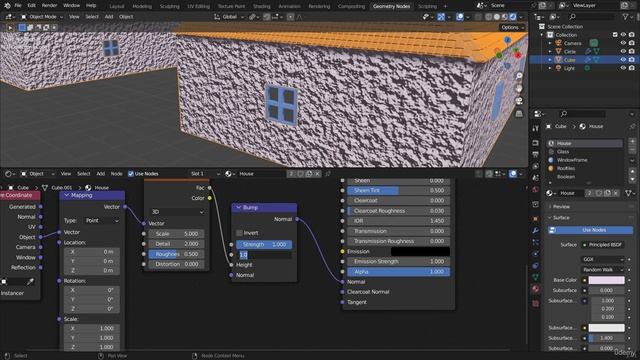Select the Light object in outliner
This screenshot has width=640, height=360.
click(x=569, y=68)
